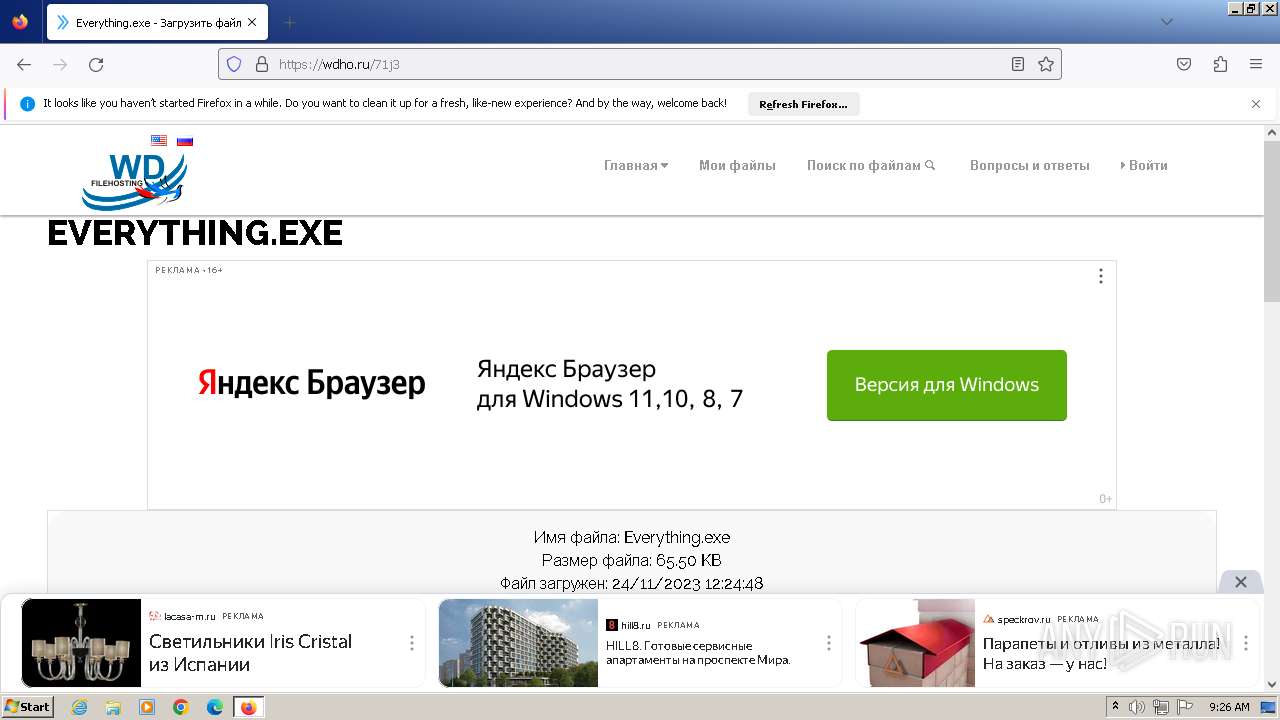
Task: Close the Everything.exe tab
Action: point(254,22)
